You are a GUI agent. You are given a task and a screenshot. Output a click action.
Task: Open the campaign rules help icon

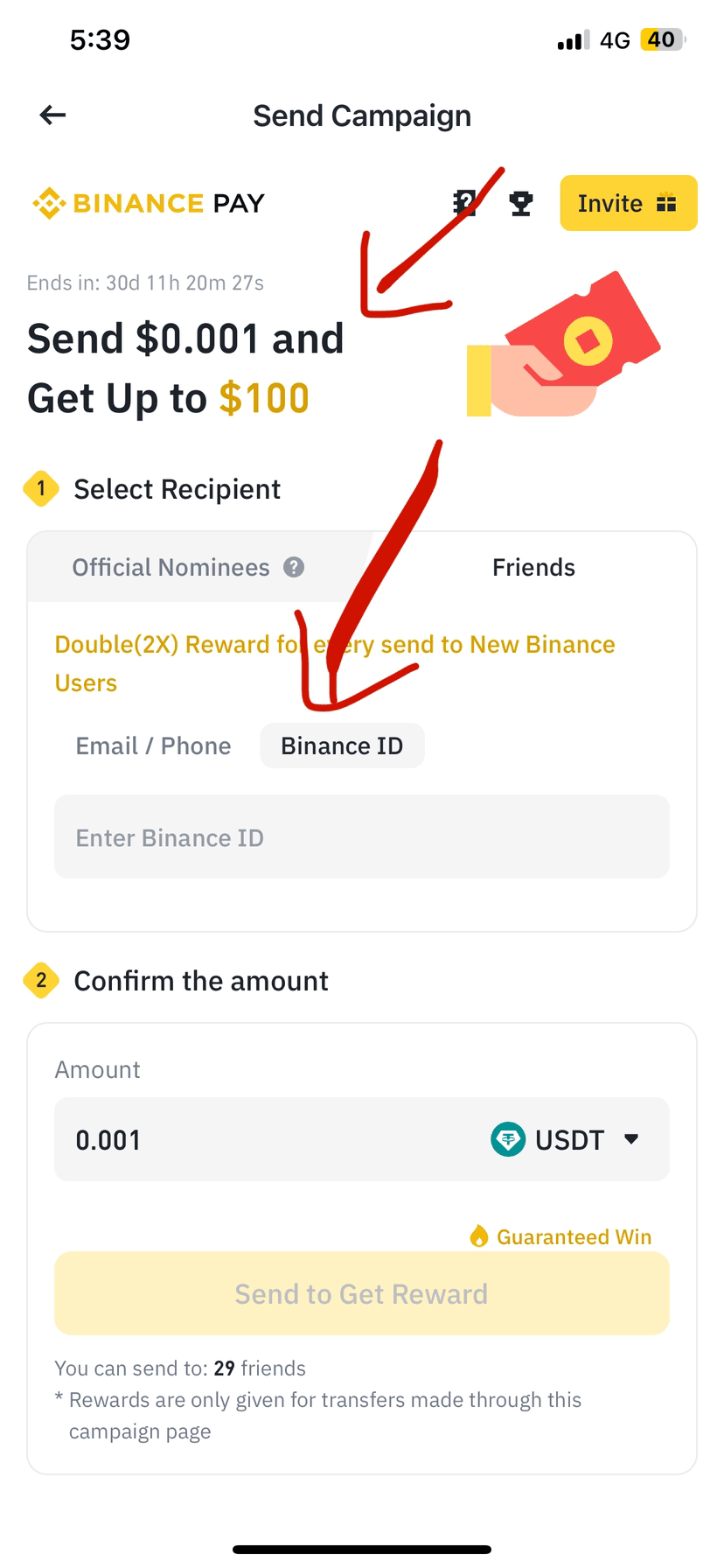click(464, 203)
